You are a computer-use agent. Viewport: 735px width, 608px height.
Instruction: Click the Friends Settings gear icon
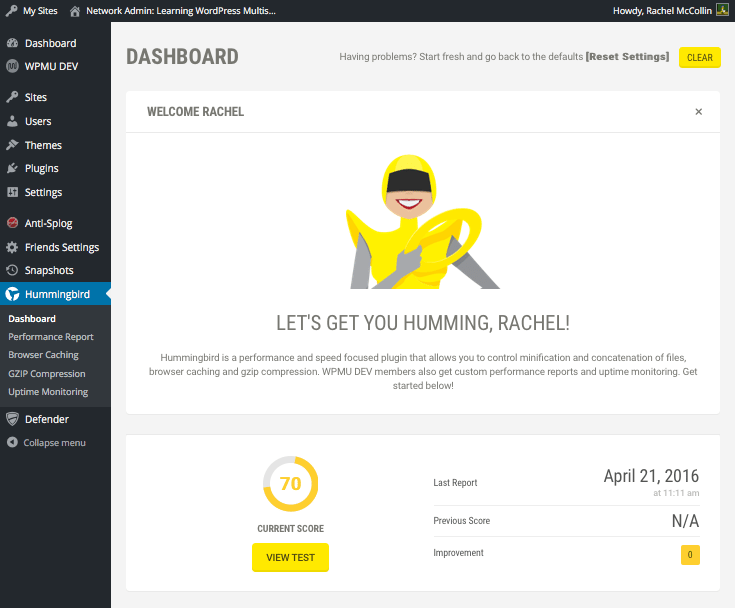click(13, 247)
